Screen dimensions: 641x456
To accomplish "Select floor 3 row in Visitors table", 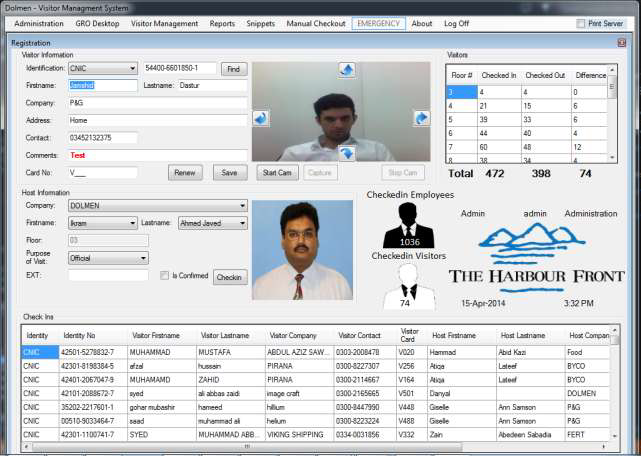I will click(x=527, y=92).
